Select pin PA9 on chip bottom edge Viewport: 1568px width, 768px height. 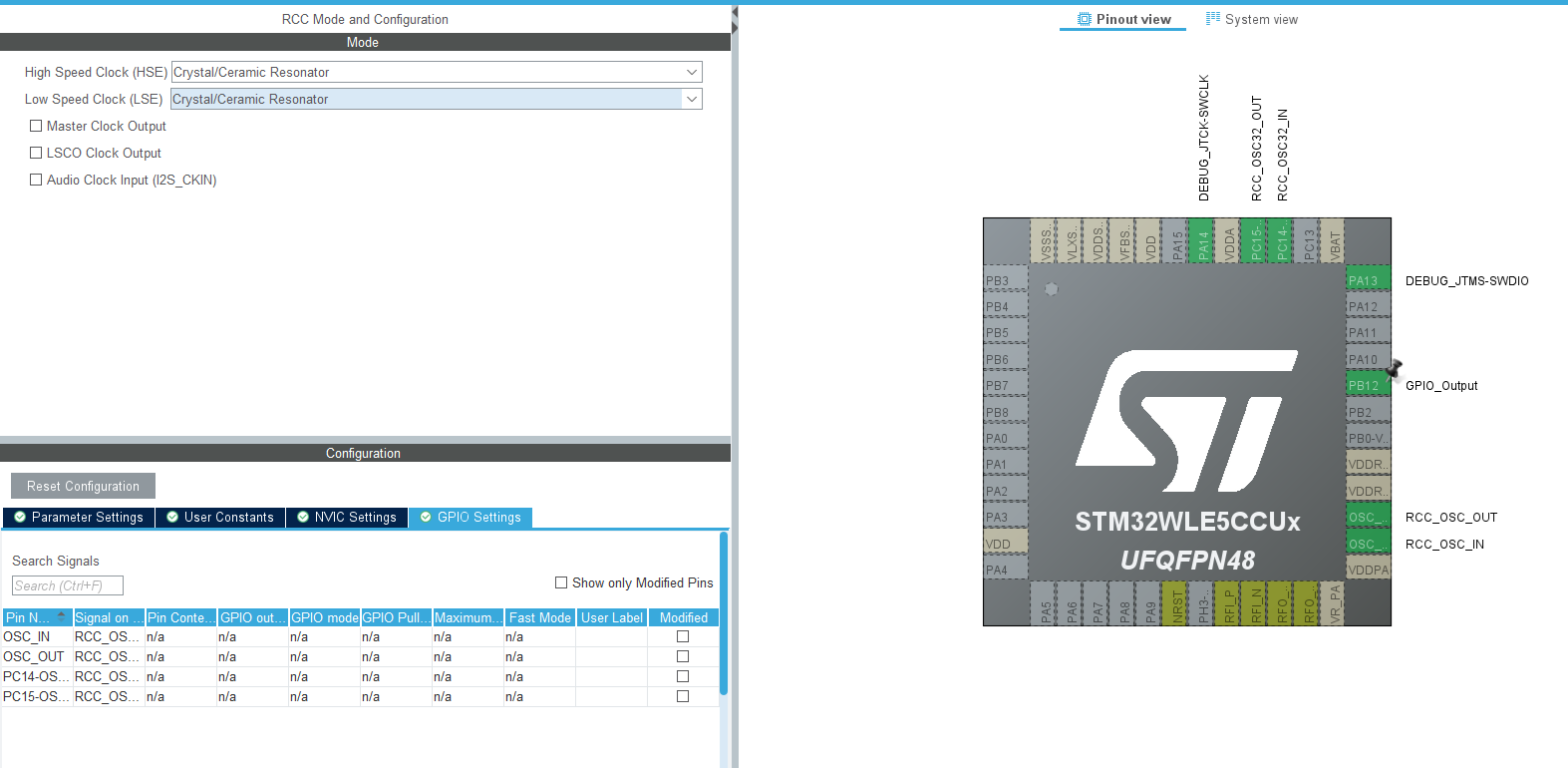[1150, 603]
